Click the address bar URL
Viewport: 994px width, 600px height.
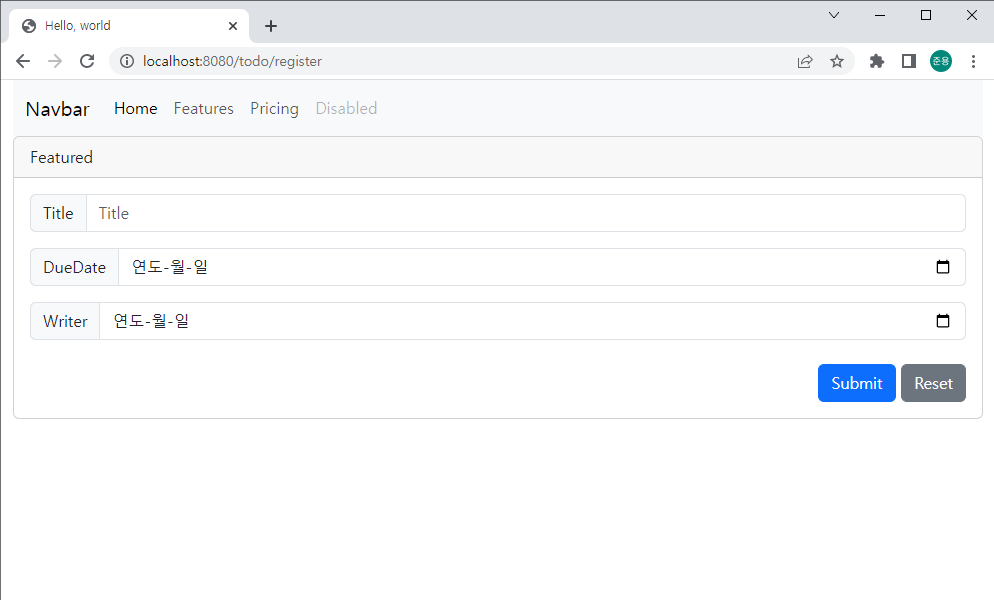232,61
